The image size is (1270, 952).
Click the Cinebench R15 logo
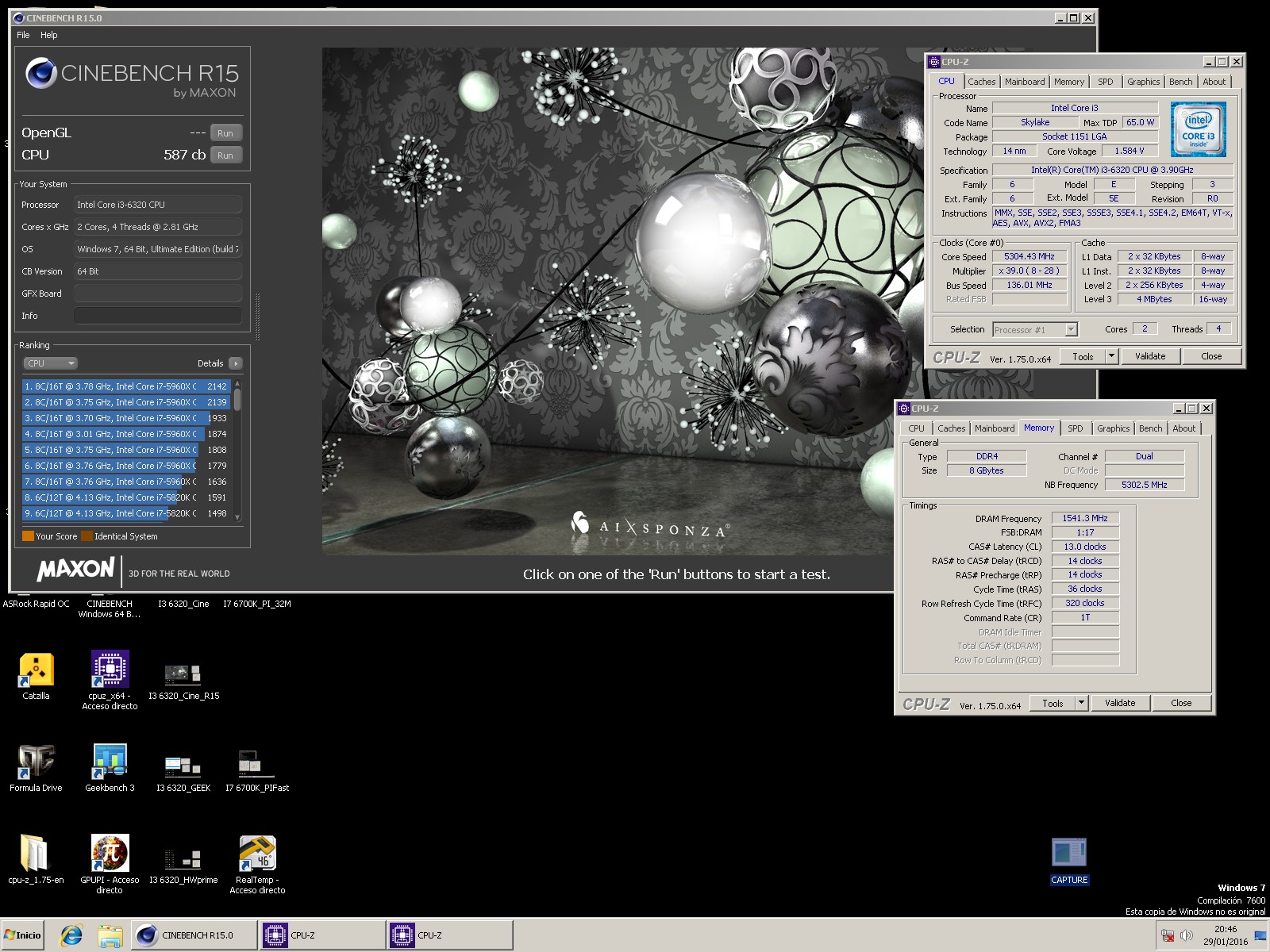point(132,79)
